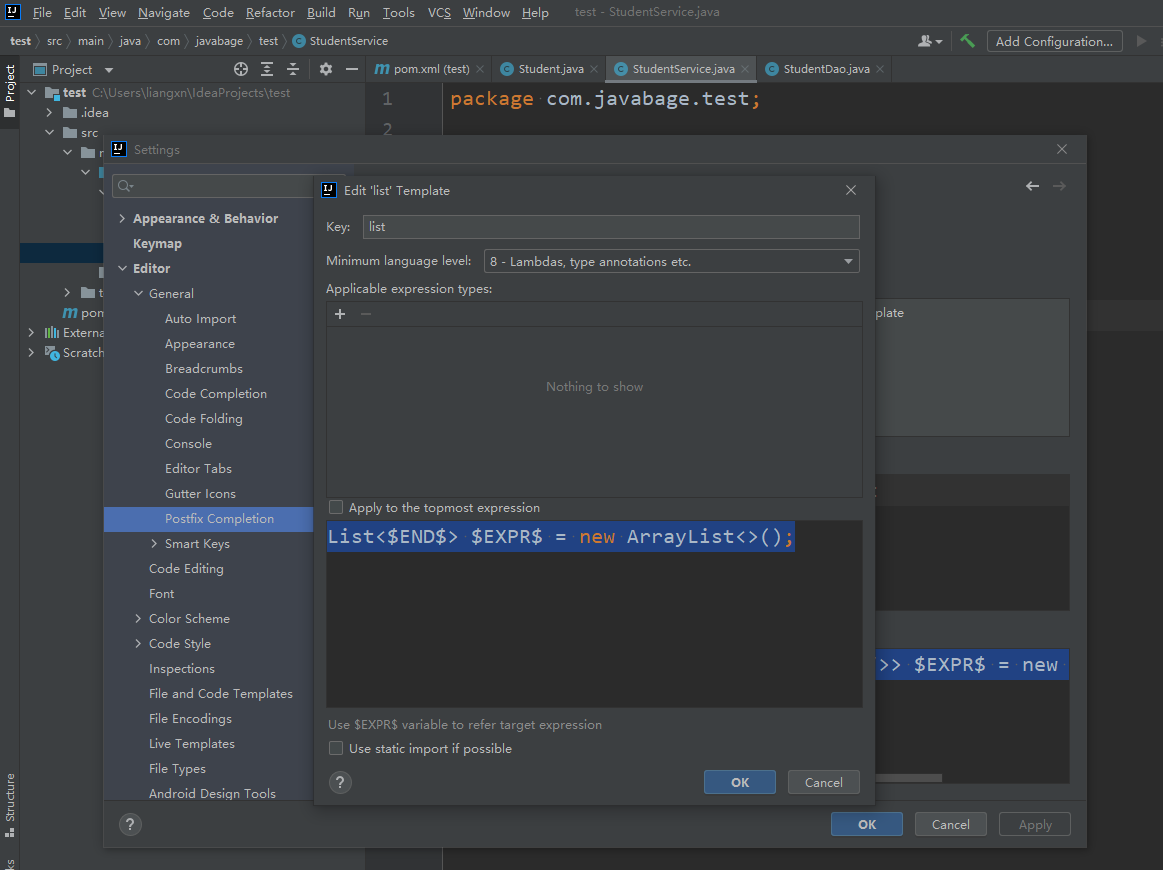Open the Refactor menu

(270, 13)
